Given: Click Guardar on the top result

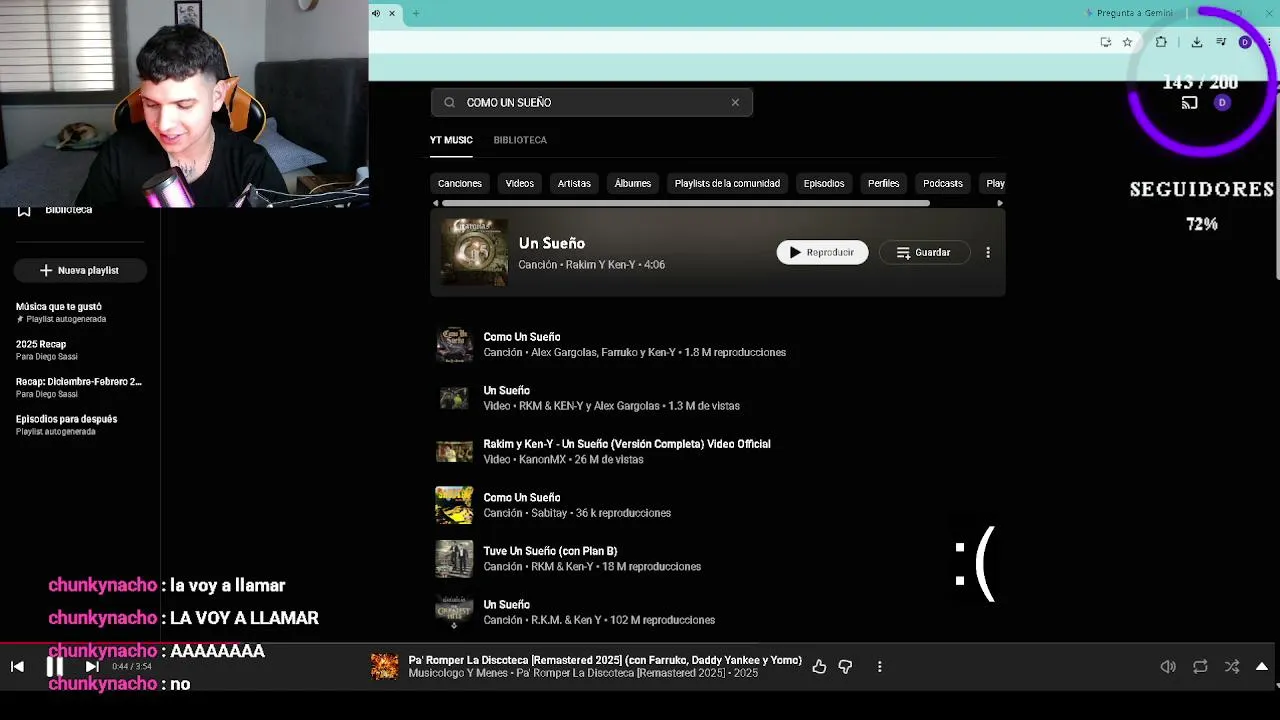Looking at the screenshot, I should click(x=924, y=253).
